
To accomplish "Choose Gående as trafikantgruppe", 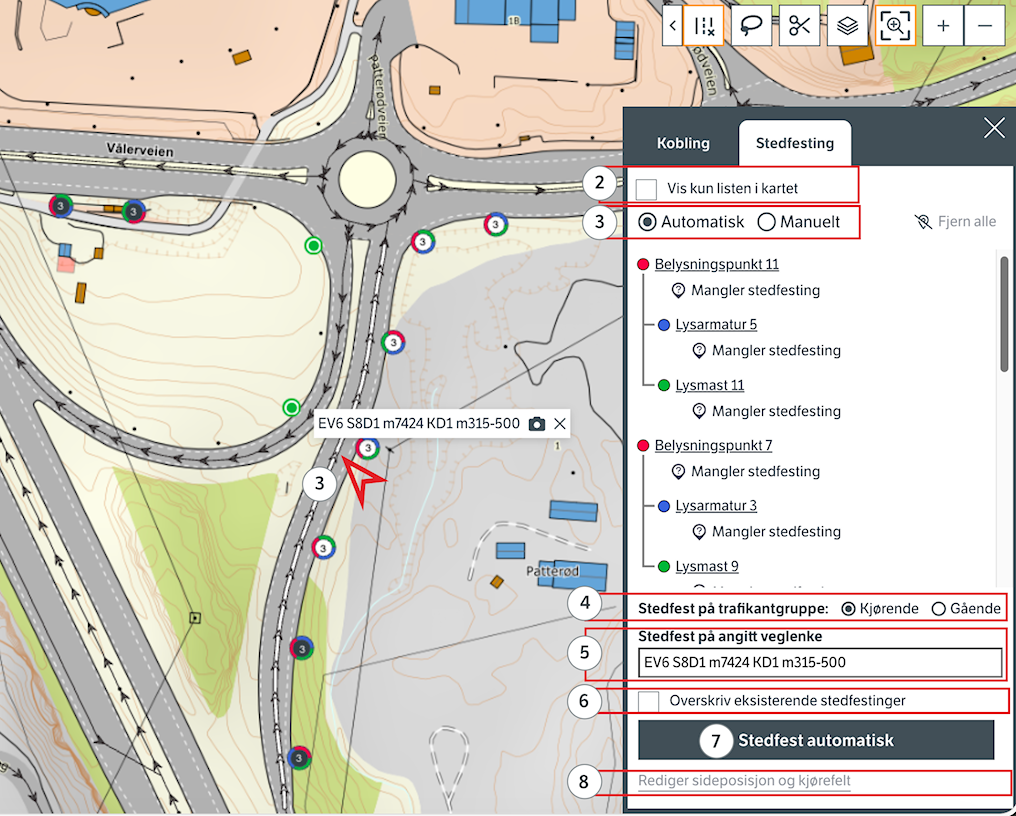I will pos(938,609).
